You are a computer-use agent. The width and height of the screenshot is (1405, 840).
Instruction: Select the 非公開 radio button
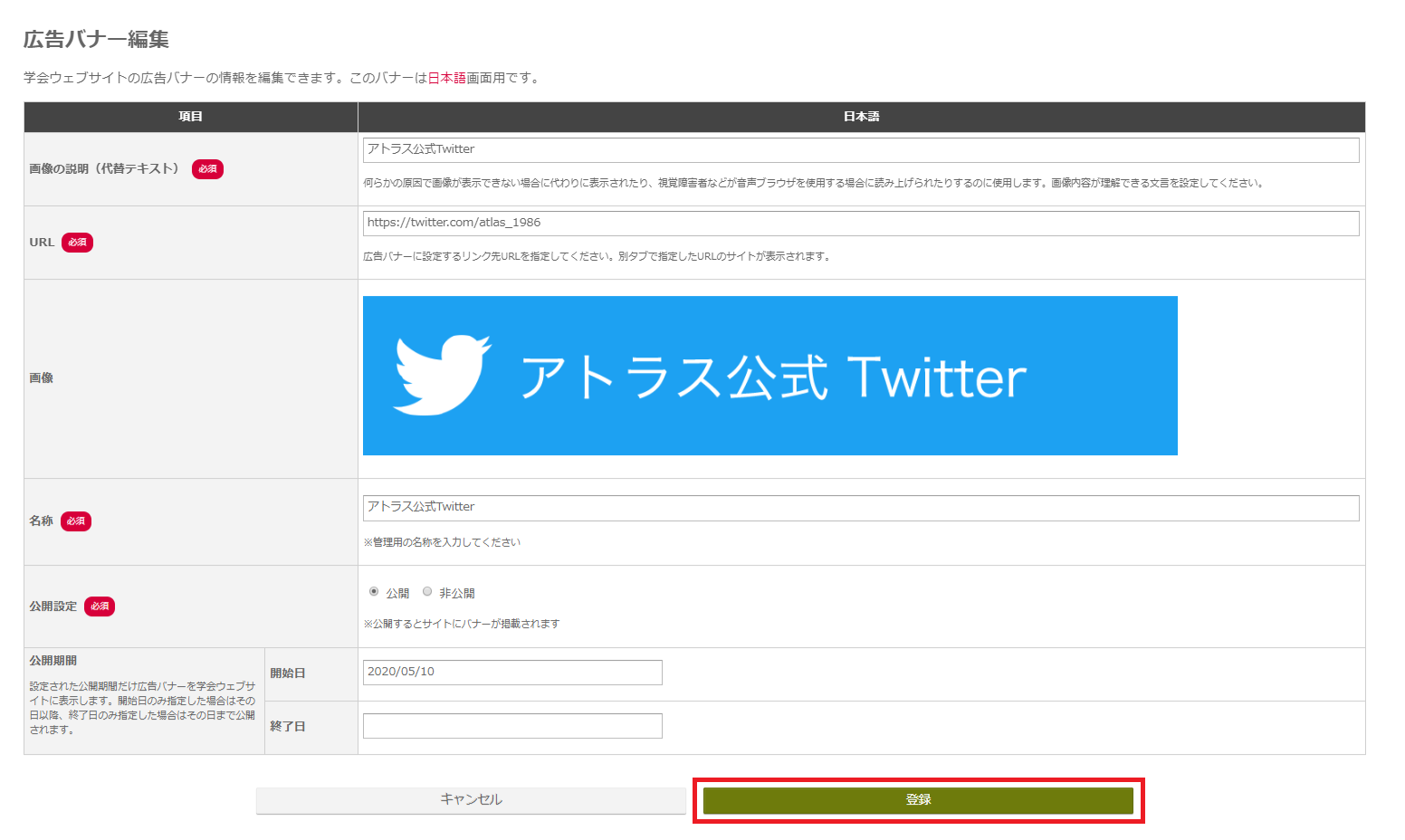[x=427, y=592]
